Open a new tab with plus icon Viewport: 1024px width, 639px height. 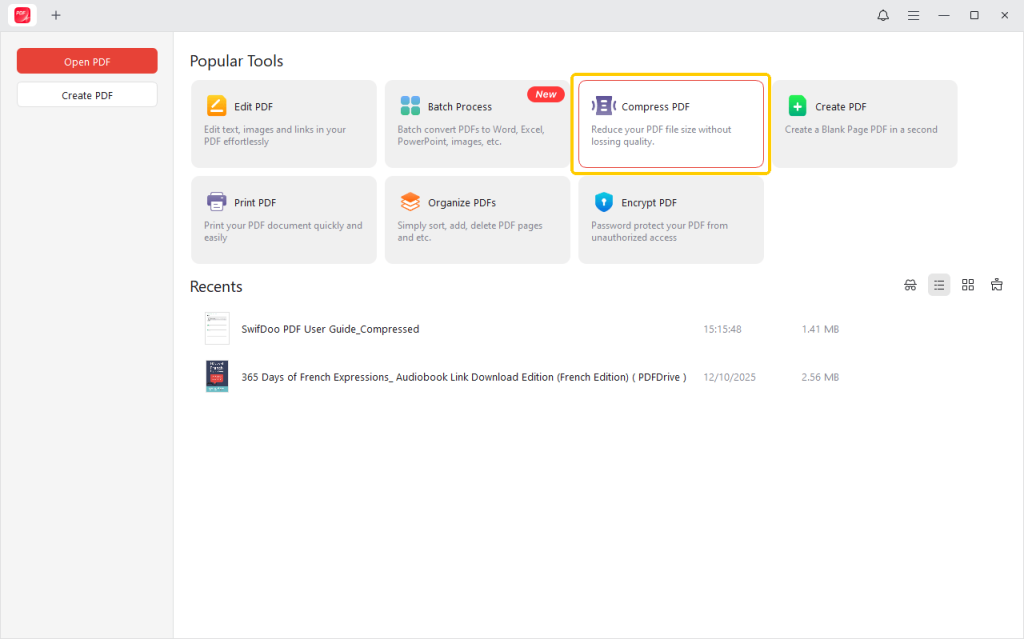point(56,15)
